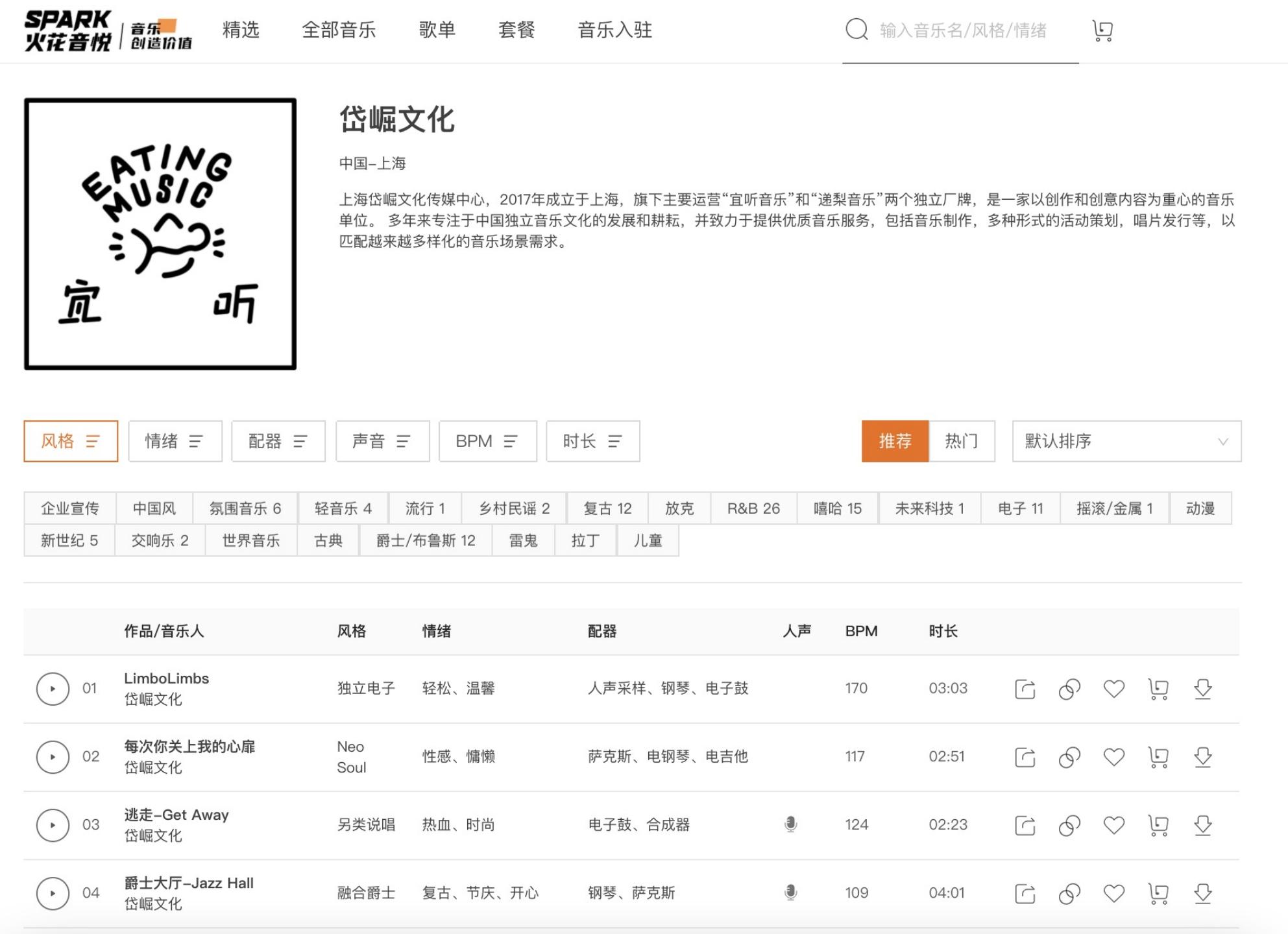Download track 每次你关上我的心扉
The height and width of the screenshot is (934, 1288).
[1203, 757]
